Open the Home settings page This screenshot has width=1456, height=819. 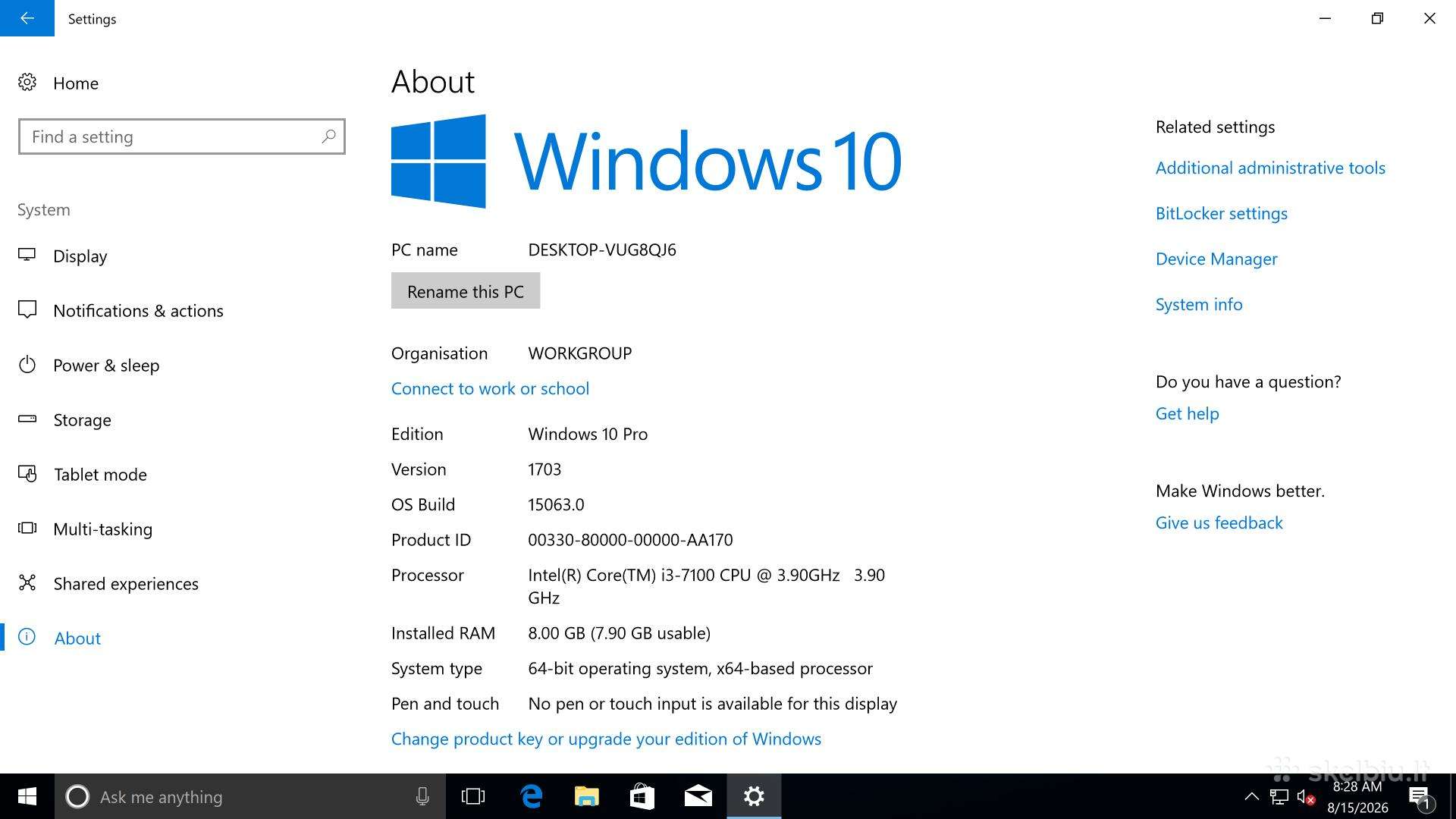[76, 83]
